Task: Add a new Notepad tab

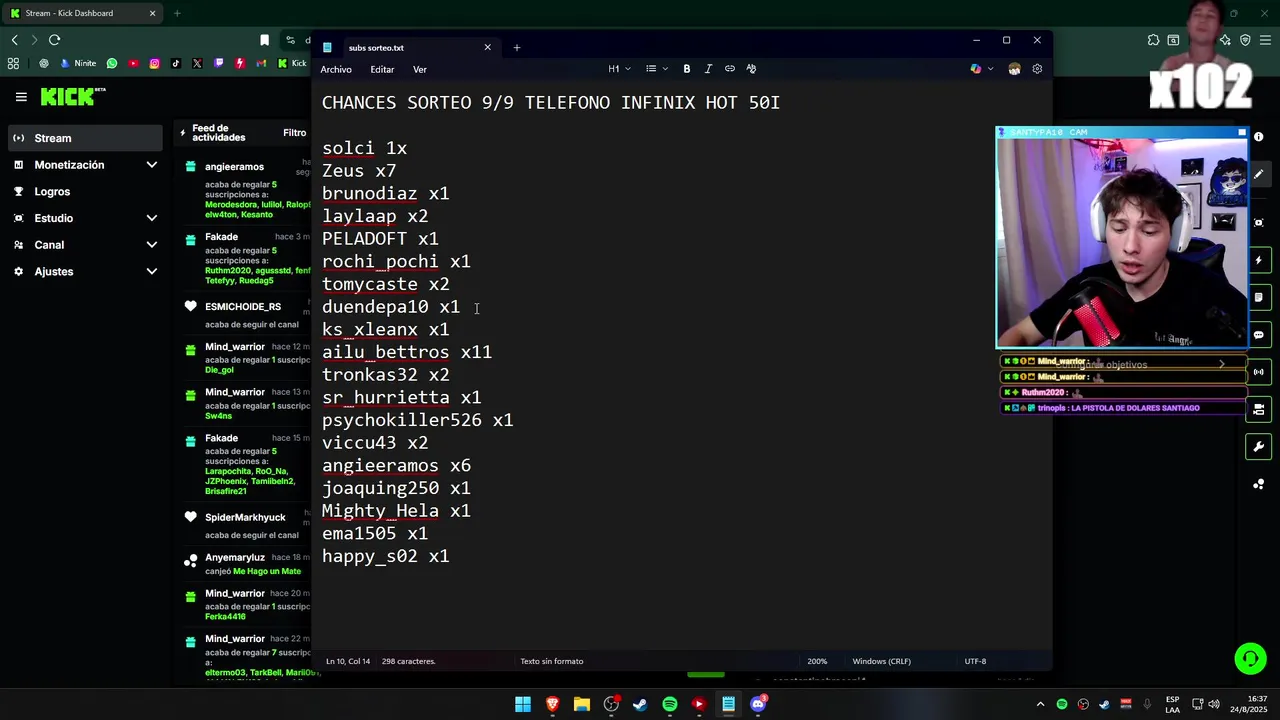Action: [x=517, y=47]
